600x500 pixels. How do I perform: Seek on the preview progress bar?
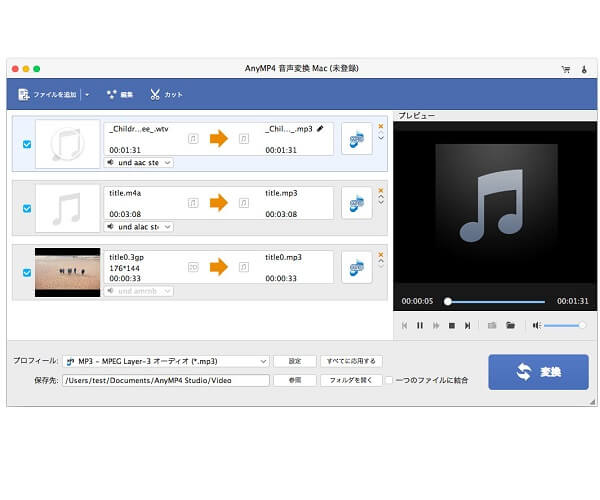point(496,302)
